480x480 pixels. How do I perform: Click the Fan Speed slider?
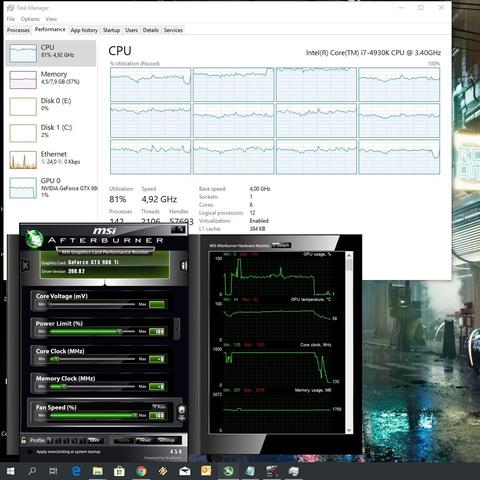[93, 415]
